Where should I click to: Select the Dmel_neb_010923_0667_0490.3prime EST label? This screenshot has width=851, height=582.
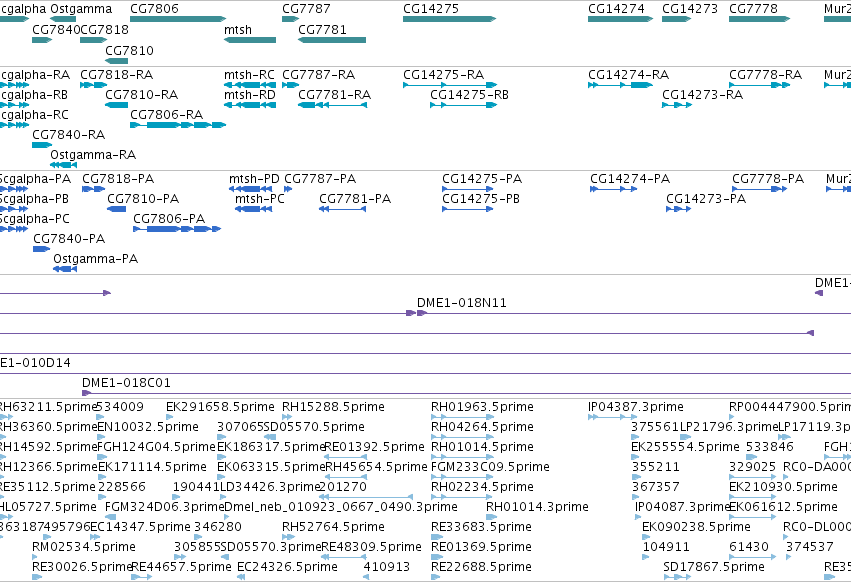[x=341, y=507]
